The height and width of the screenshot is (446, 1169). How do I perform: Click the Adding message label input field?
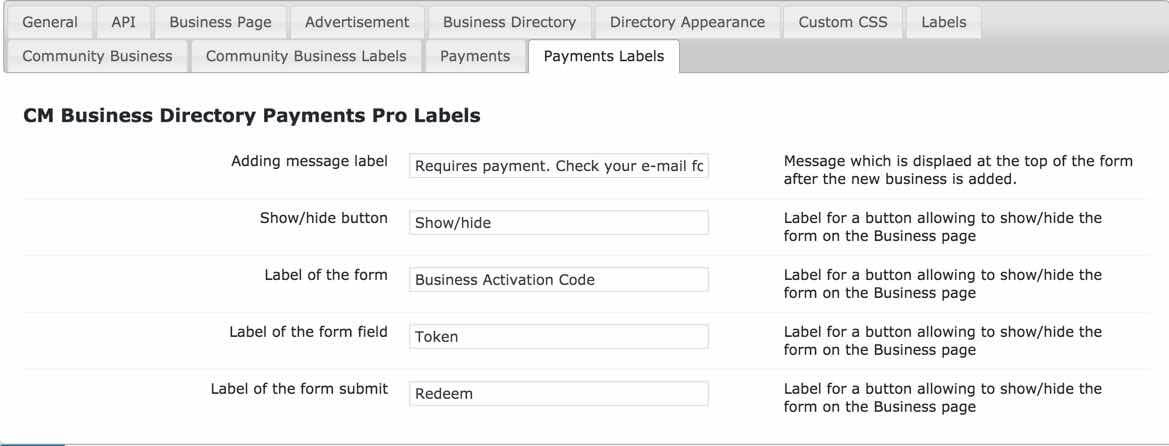pos(559,167)
